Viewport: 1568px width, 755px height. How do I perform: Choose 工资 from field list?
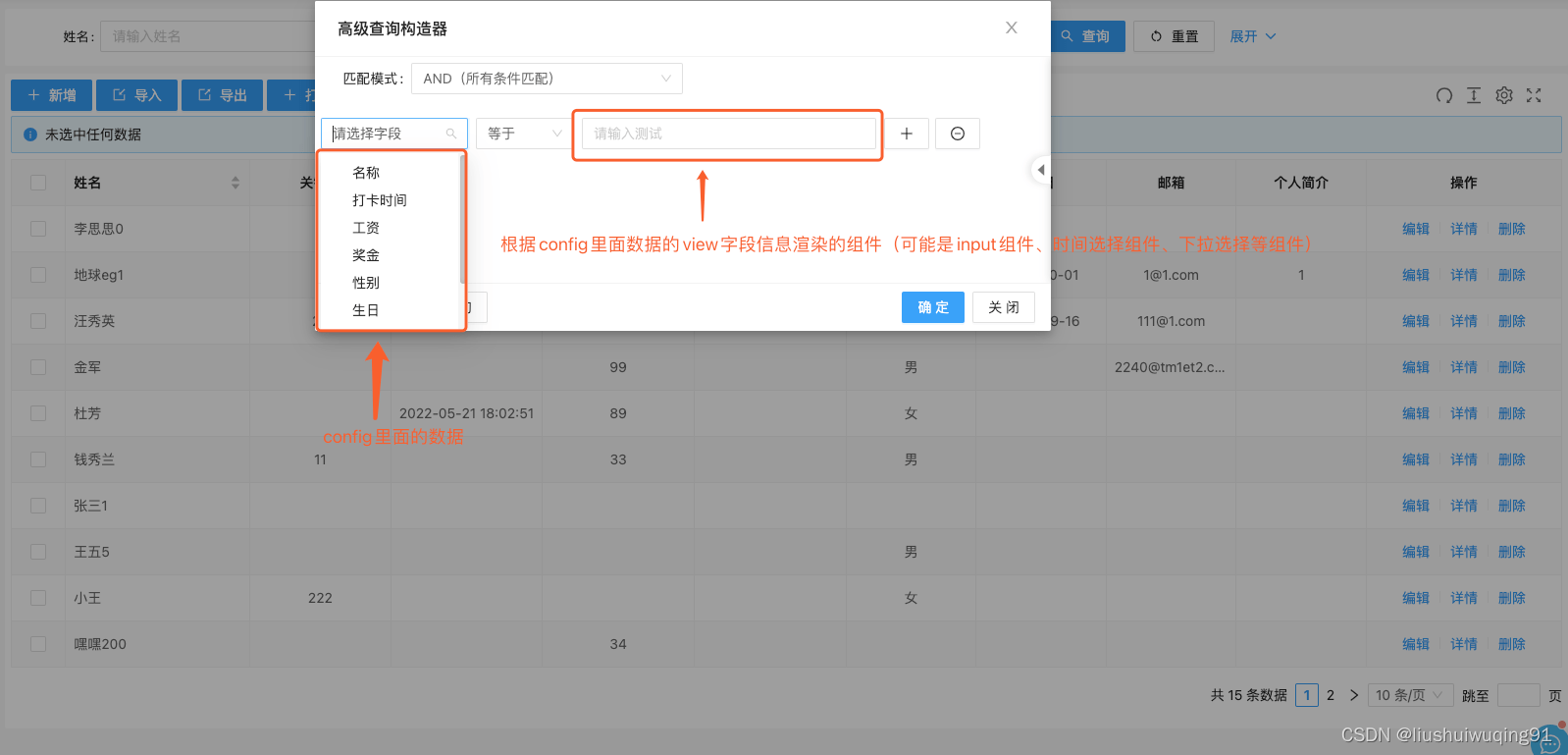[x=366, y=228]
